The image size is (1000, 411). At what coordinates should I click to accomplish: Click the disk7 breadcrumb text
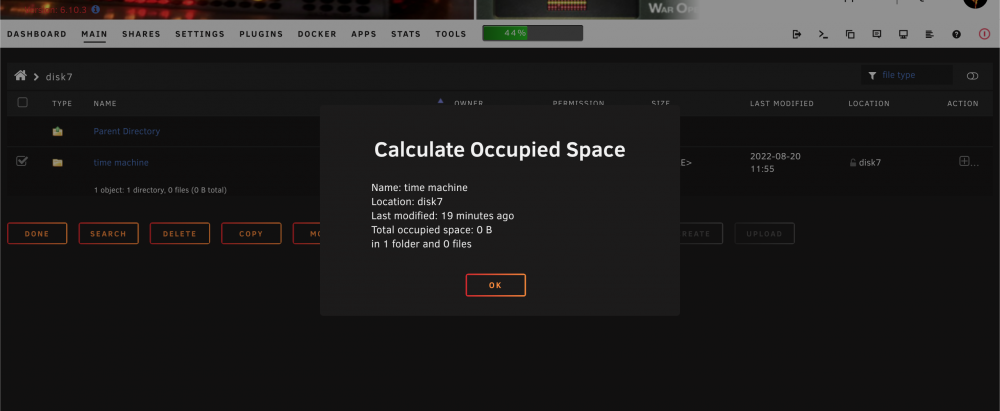[x=59, y=77]
